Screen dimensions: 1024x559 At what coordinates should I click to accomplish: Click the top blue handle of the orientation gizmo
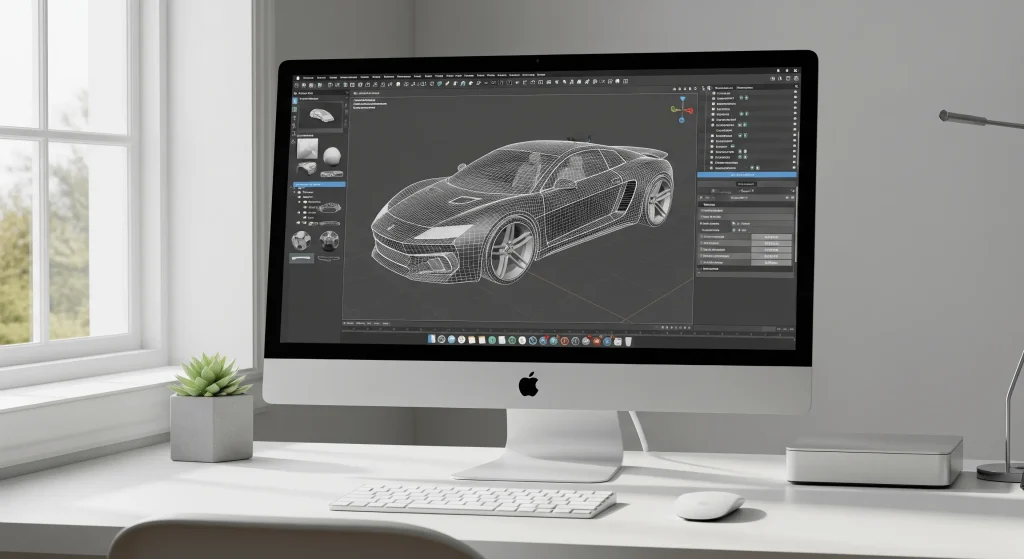682,99
